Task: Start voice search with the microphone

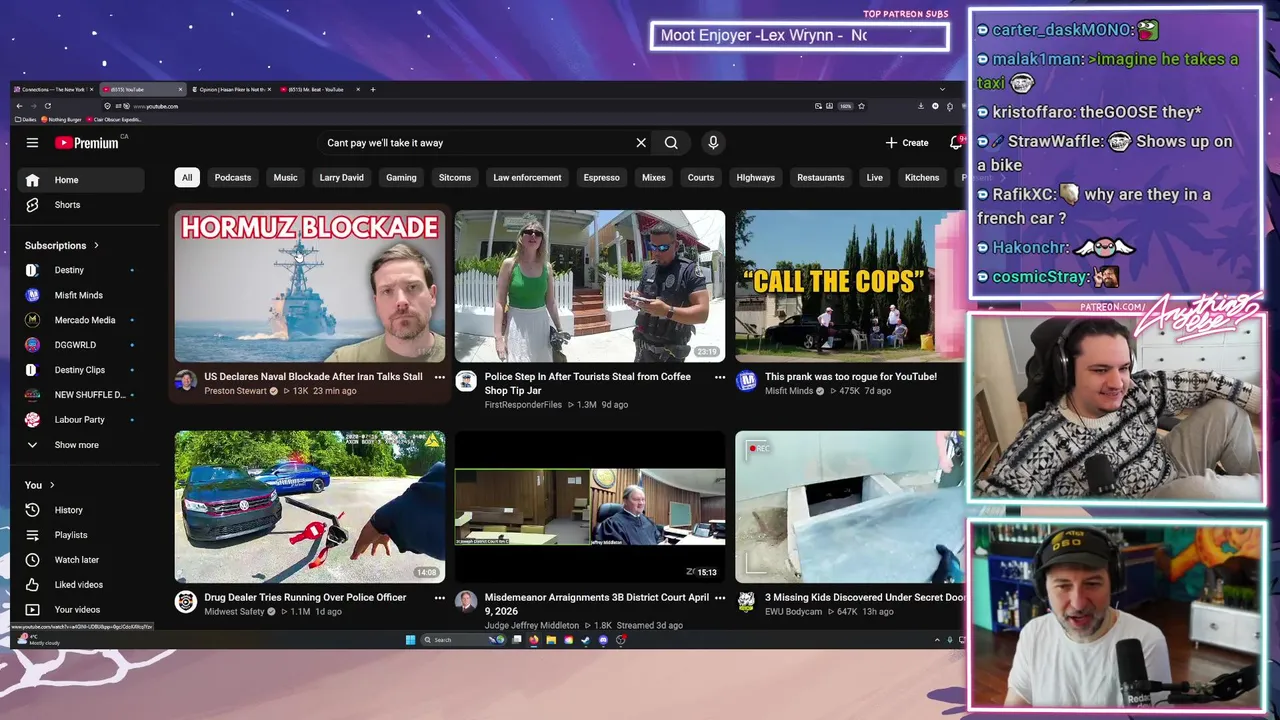Action: 713,143
